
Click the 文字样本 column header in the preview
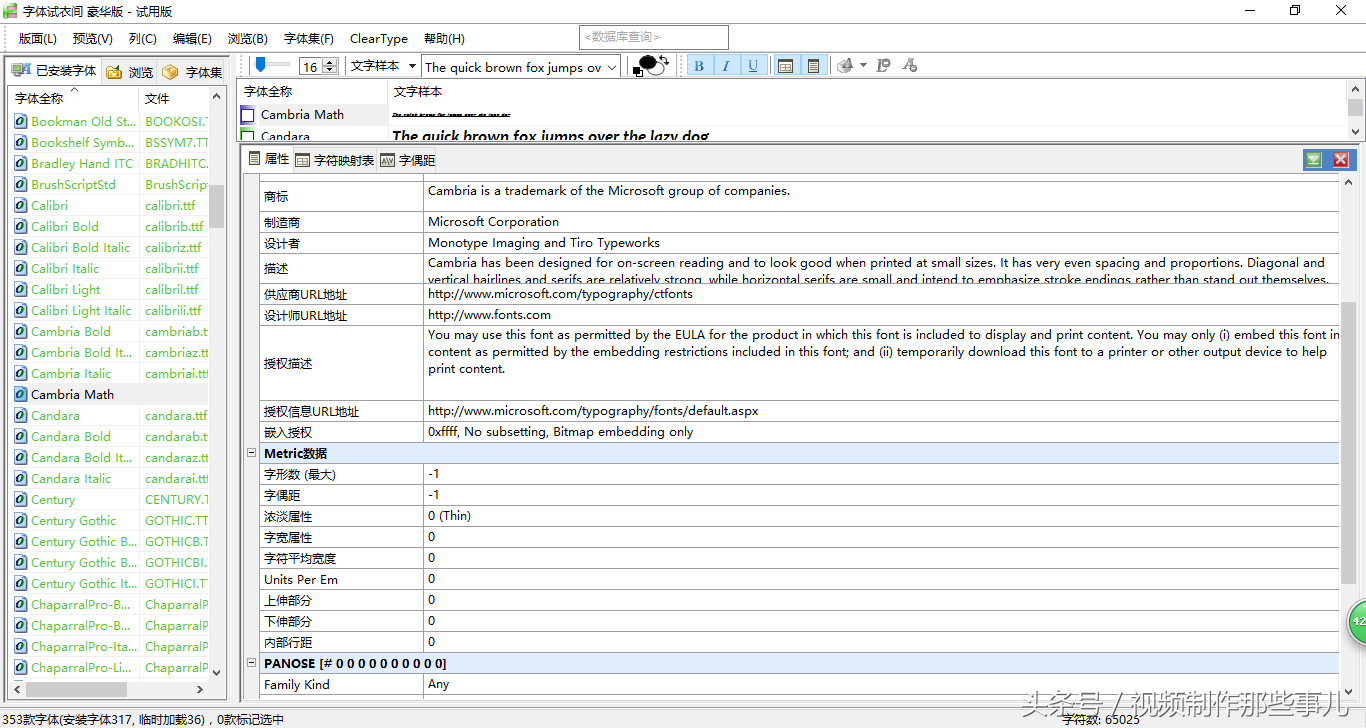(866, 91)
